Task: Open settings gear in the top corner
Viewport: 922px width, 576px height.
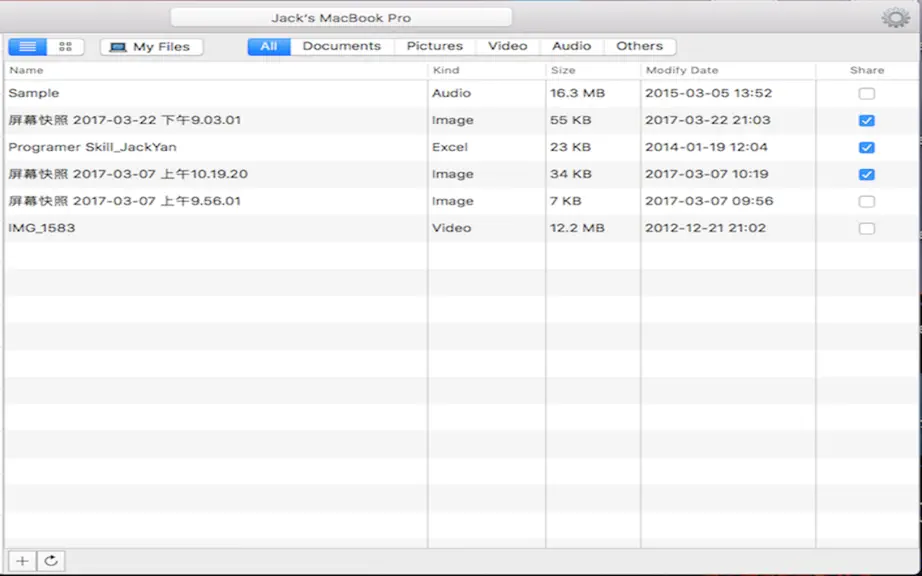Action: [x=896, y=18]
